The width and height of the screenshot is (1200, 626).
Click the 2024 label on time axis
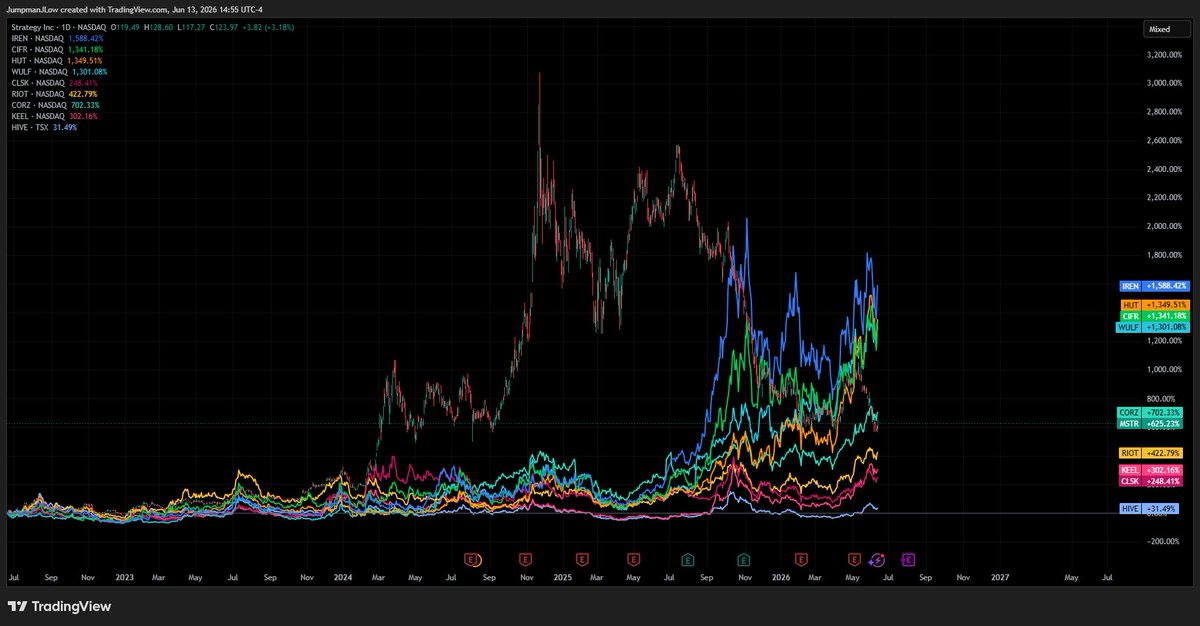pyautogui.click(x=343, y=577)
